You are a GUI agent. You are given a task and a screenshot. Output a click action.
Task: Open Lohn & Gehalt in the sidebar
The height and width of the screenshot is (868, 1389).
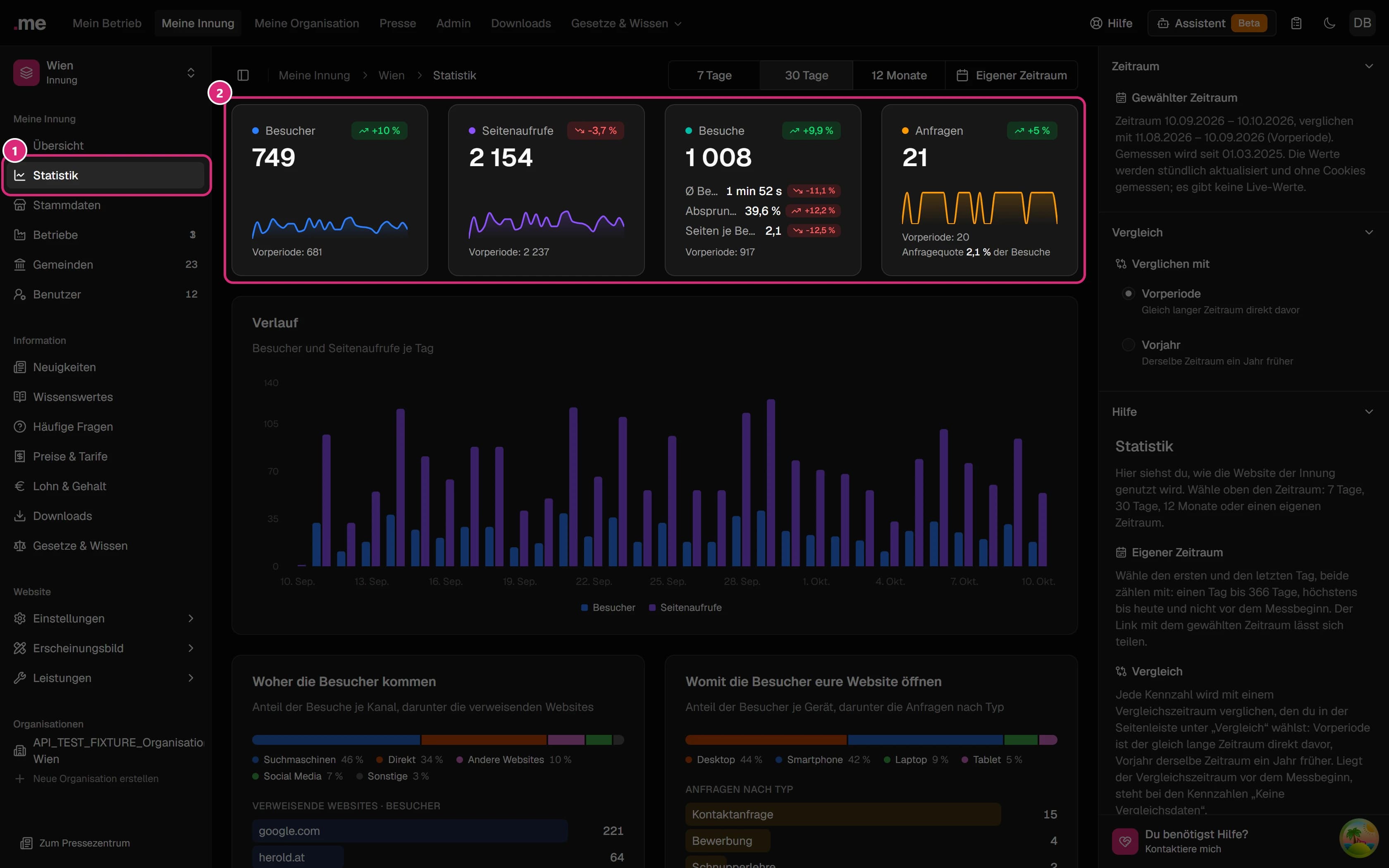106,486
